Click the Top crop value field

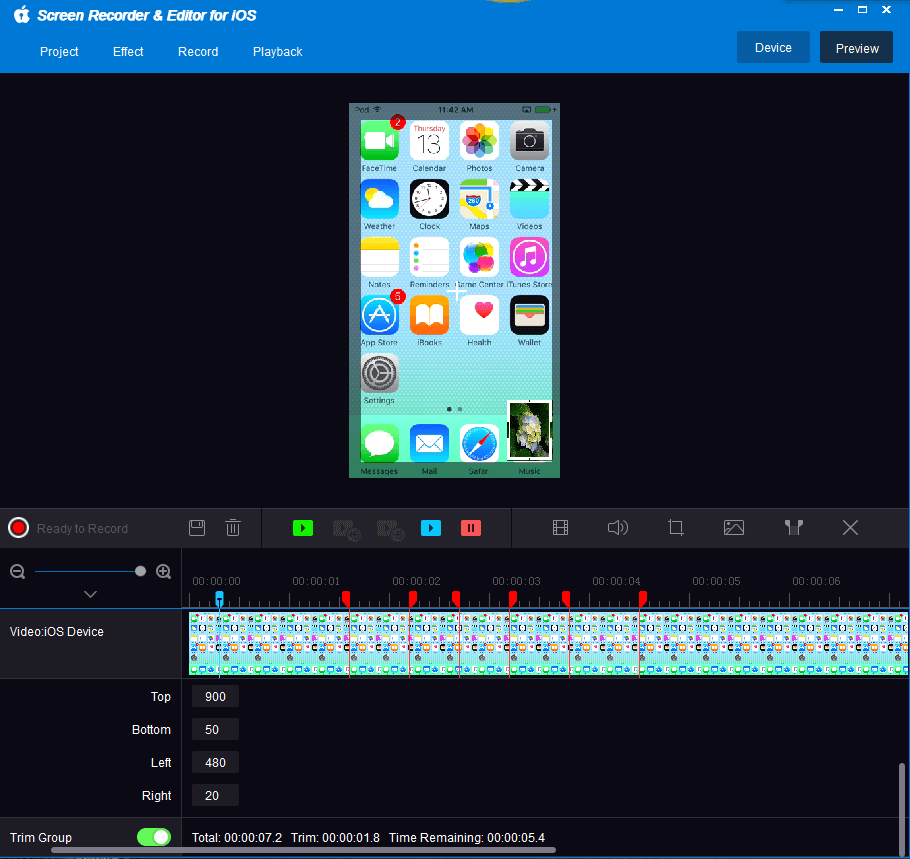215,697
